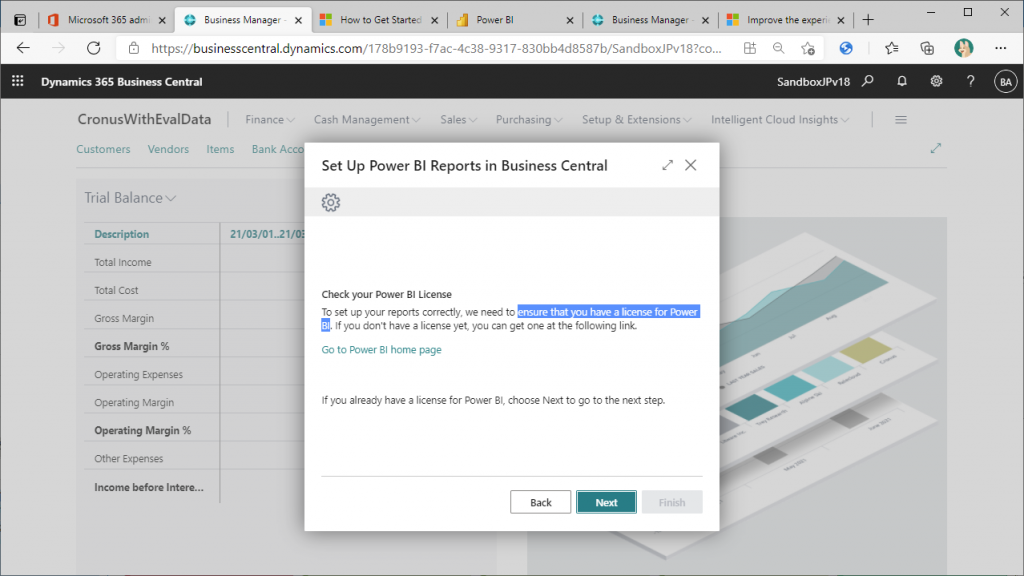
Task: Open apps available icon in address bar
Action: [x=750, y=48]
